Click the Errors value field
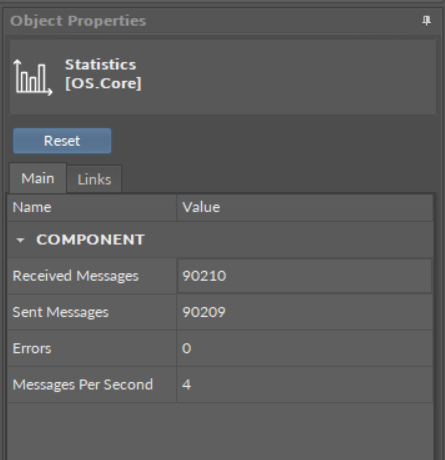This screenshot has width=445, height=460. click(x=305, y=349)
